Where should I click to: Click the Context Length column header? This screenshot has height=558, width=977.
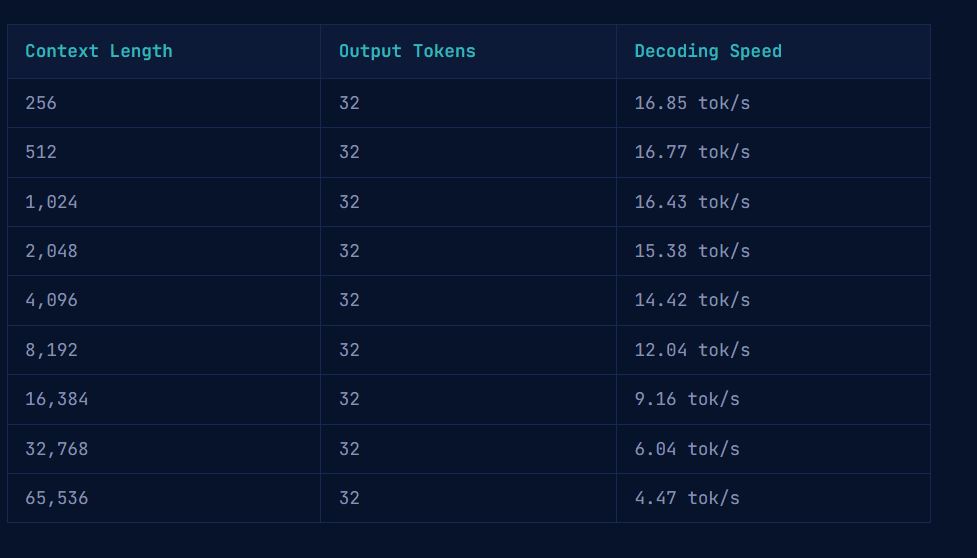(99, 51)
